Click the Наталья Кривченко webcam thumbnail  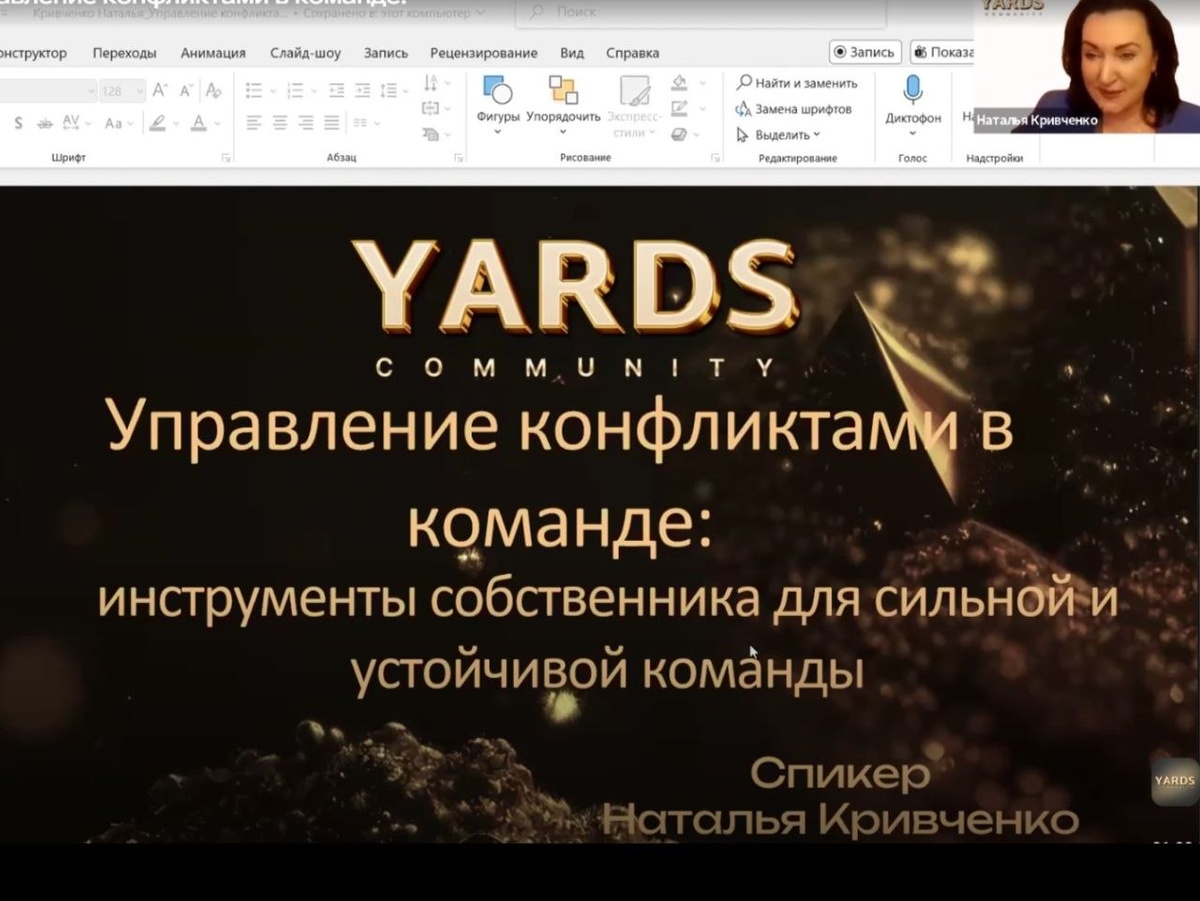click(1086, 66)
